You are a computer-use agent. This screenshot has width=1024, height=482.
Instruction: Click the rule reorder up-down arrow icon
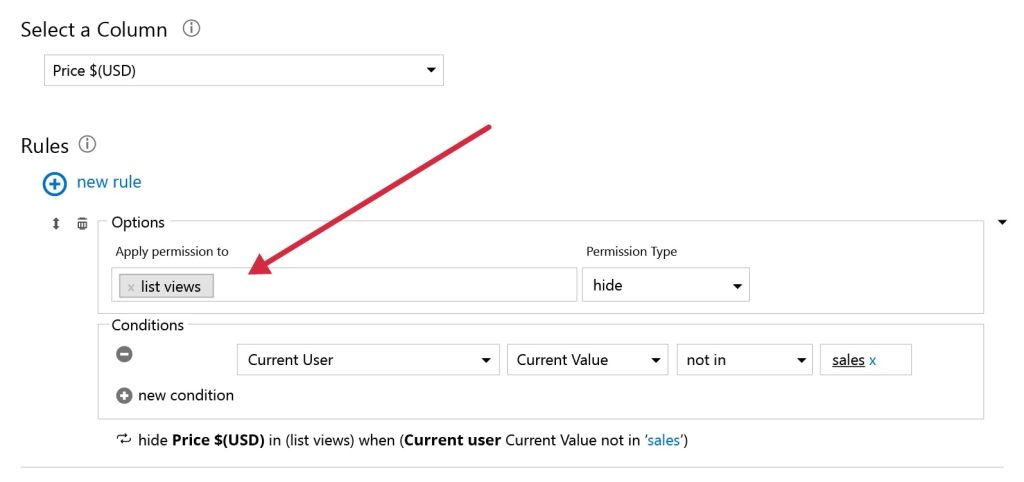click(56, 223)
